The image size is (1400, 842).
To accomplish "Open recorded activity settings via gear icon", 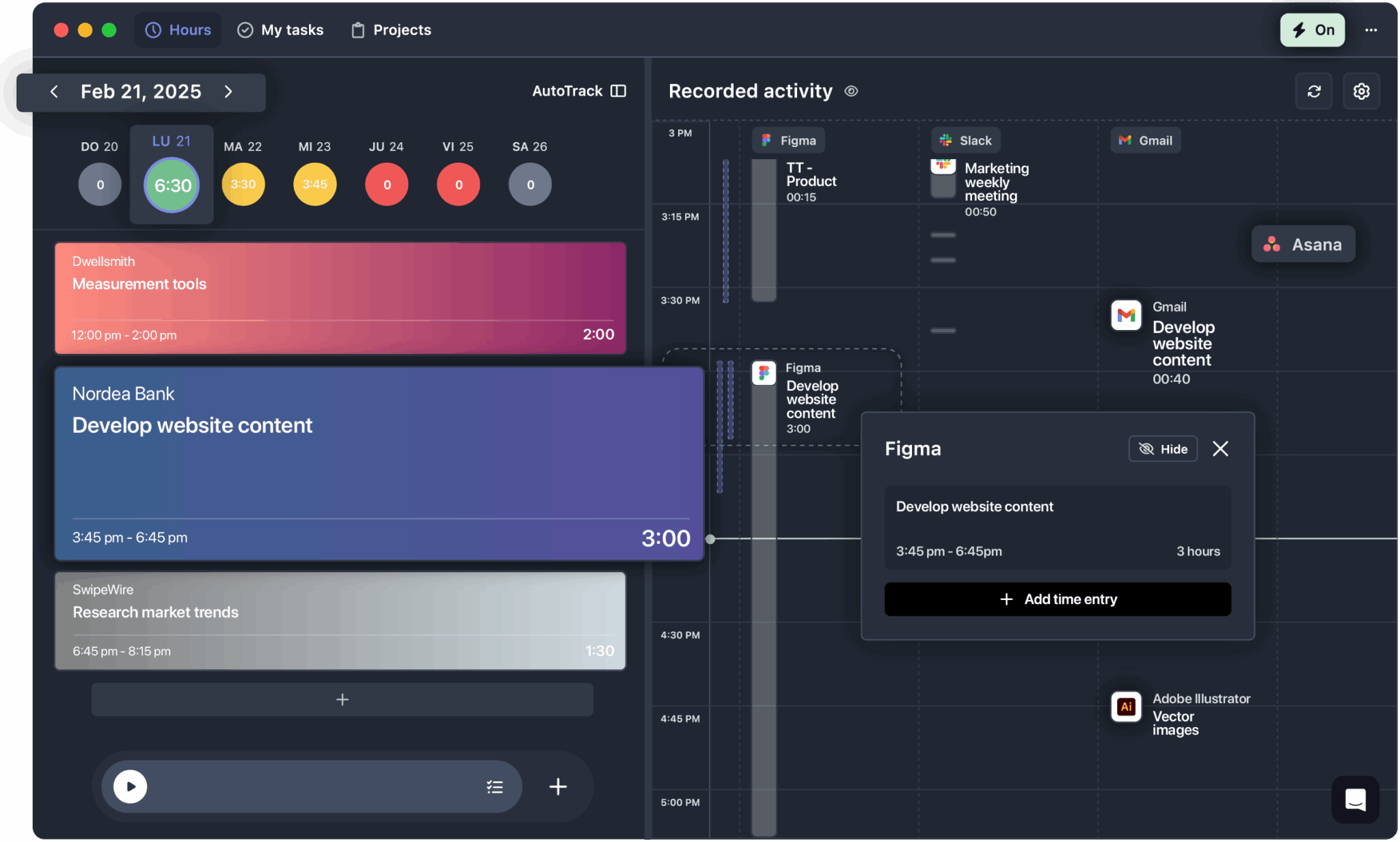I will [x=1361, y=91].
